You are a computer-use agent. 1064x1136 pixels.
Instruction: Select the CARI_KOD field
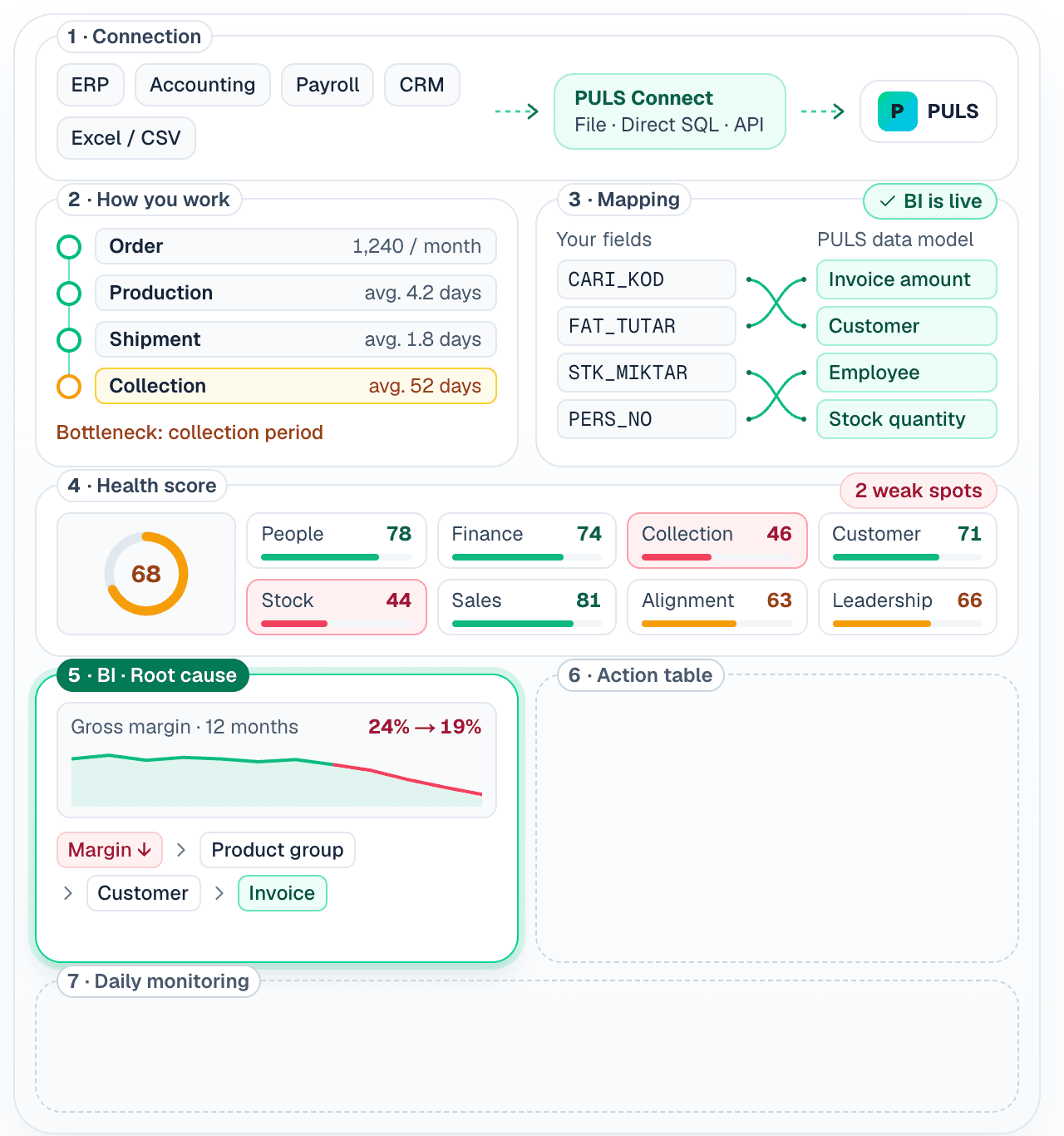(x=647, y=279)
